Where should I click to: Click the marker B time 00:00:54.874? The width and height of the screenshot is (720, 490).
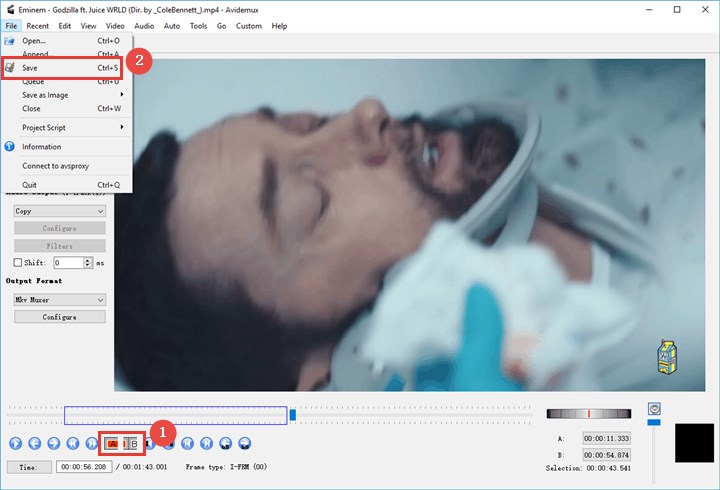(x=606, y=455)
